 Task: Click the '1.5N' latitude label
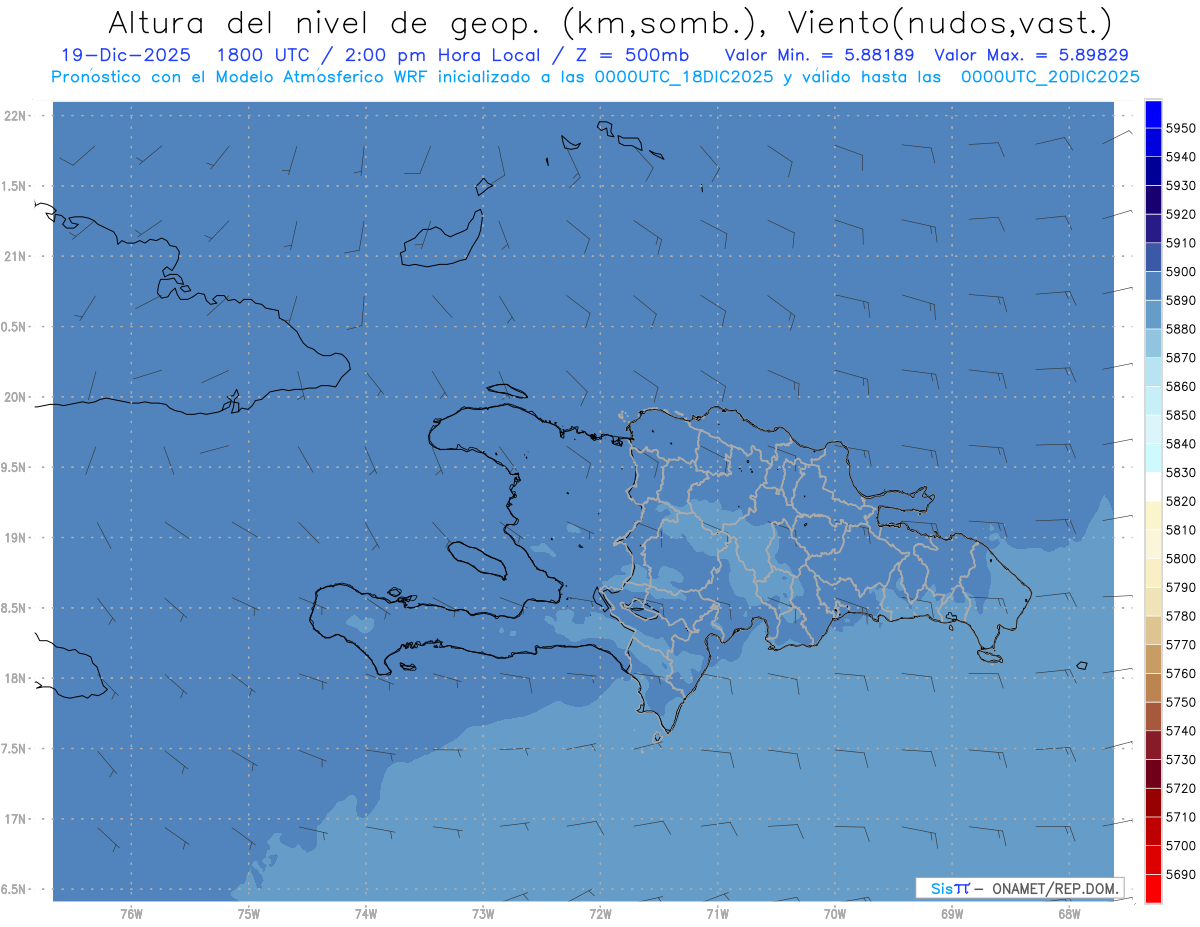pos(13,186)
